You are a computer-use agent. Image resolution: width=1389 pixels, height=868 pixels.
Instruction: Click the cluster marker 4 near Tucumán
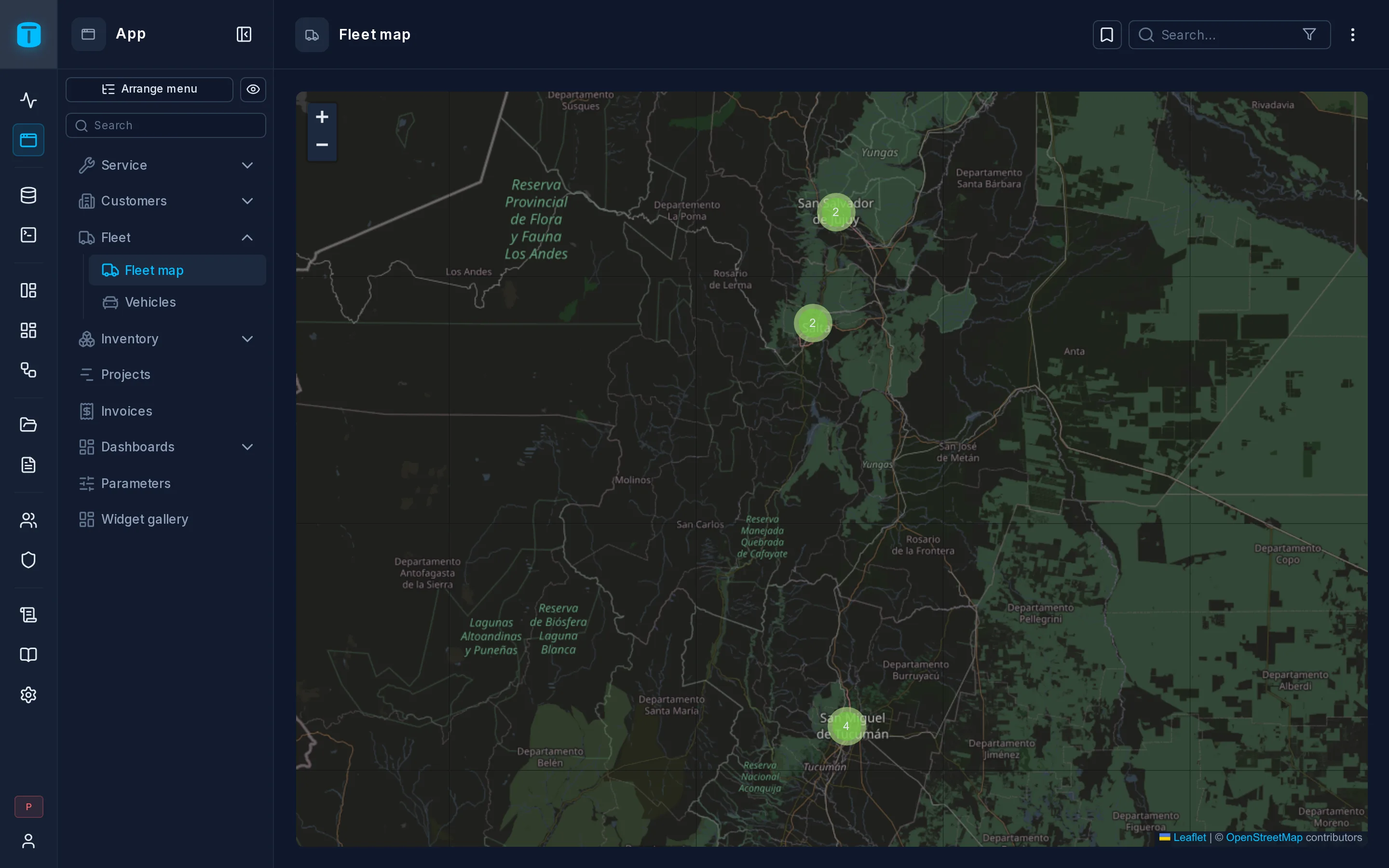(846, 726)
